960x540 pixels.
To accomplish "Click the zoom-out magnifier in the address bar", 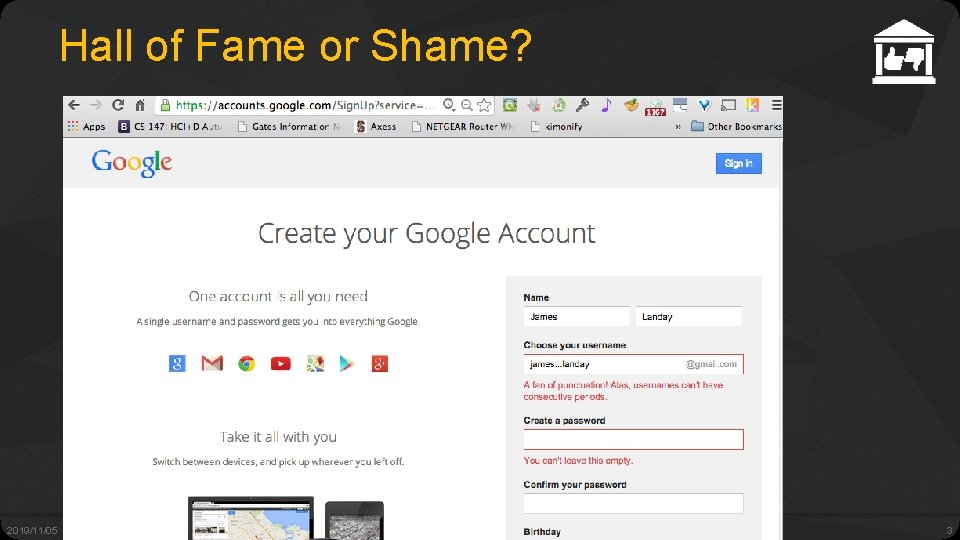I will (467, 105).
